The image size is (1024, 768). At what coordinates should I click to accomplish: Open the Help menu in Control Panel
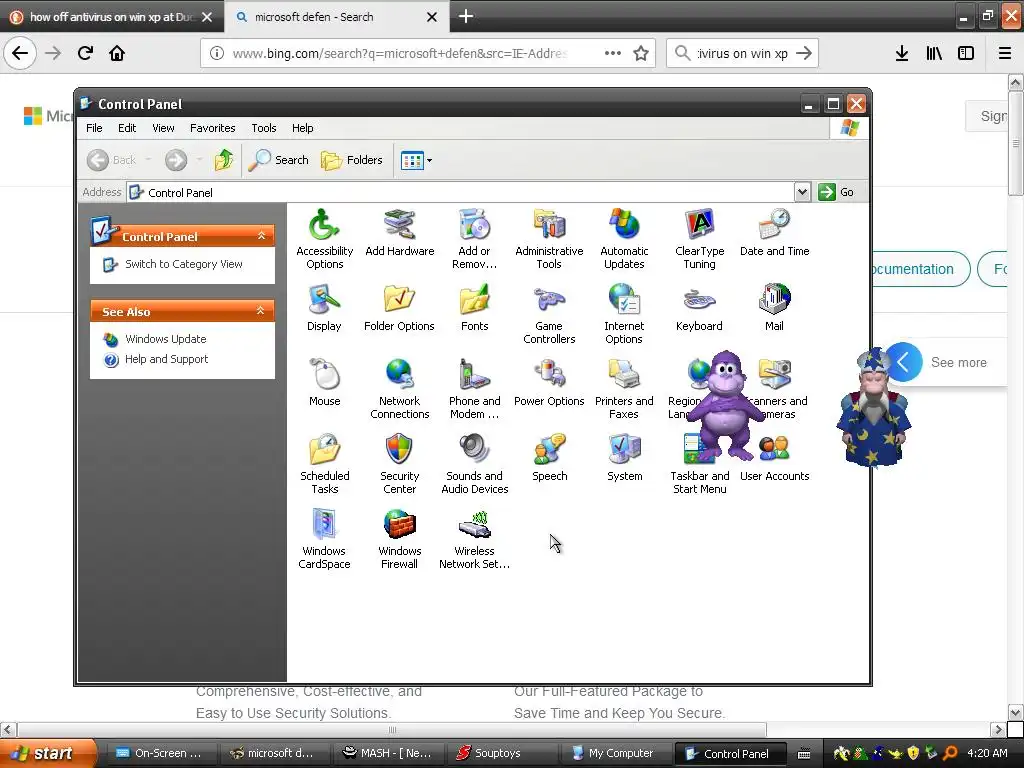302,128
